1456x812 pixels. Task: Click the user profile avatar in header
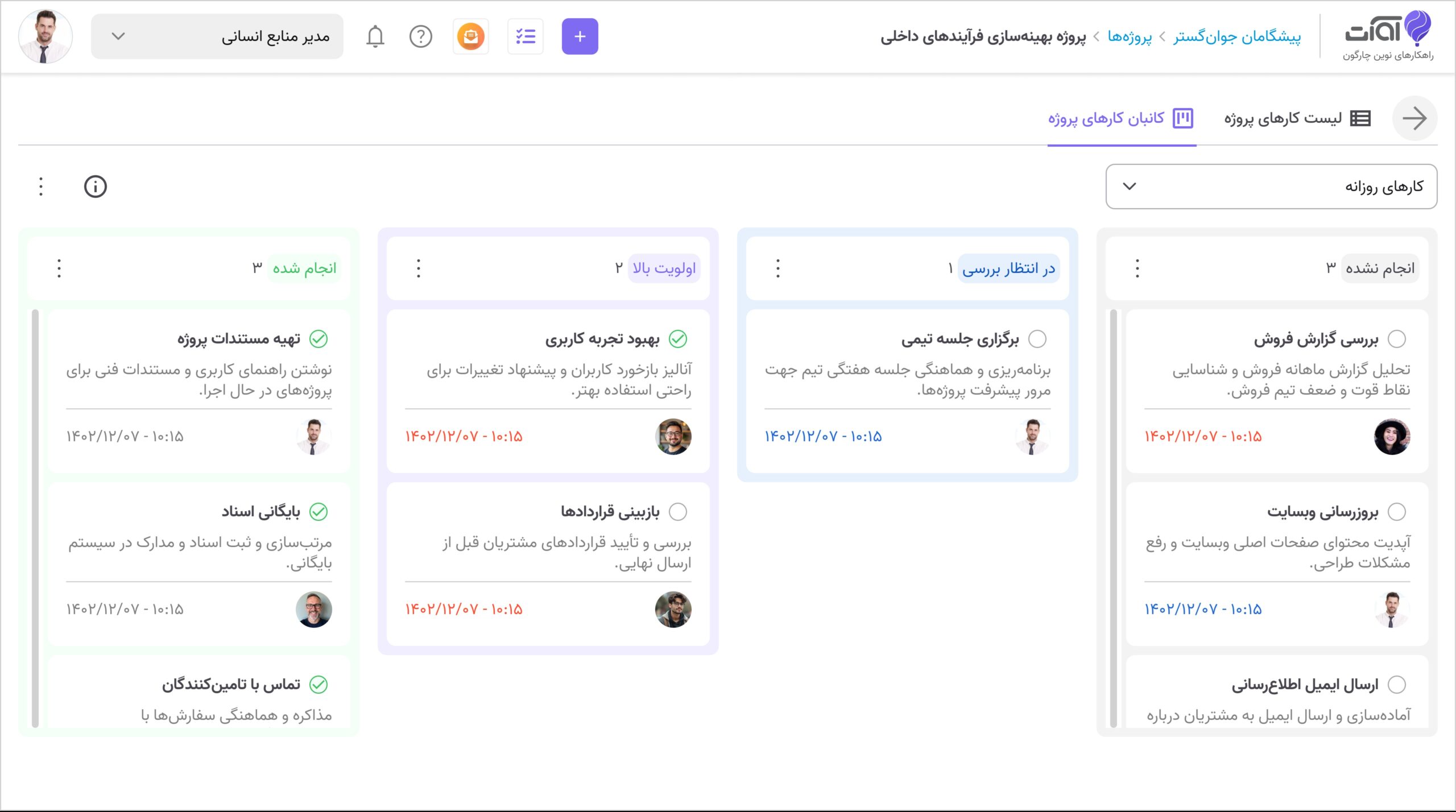45,36
